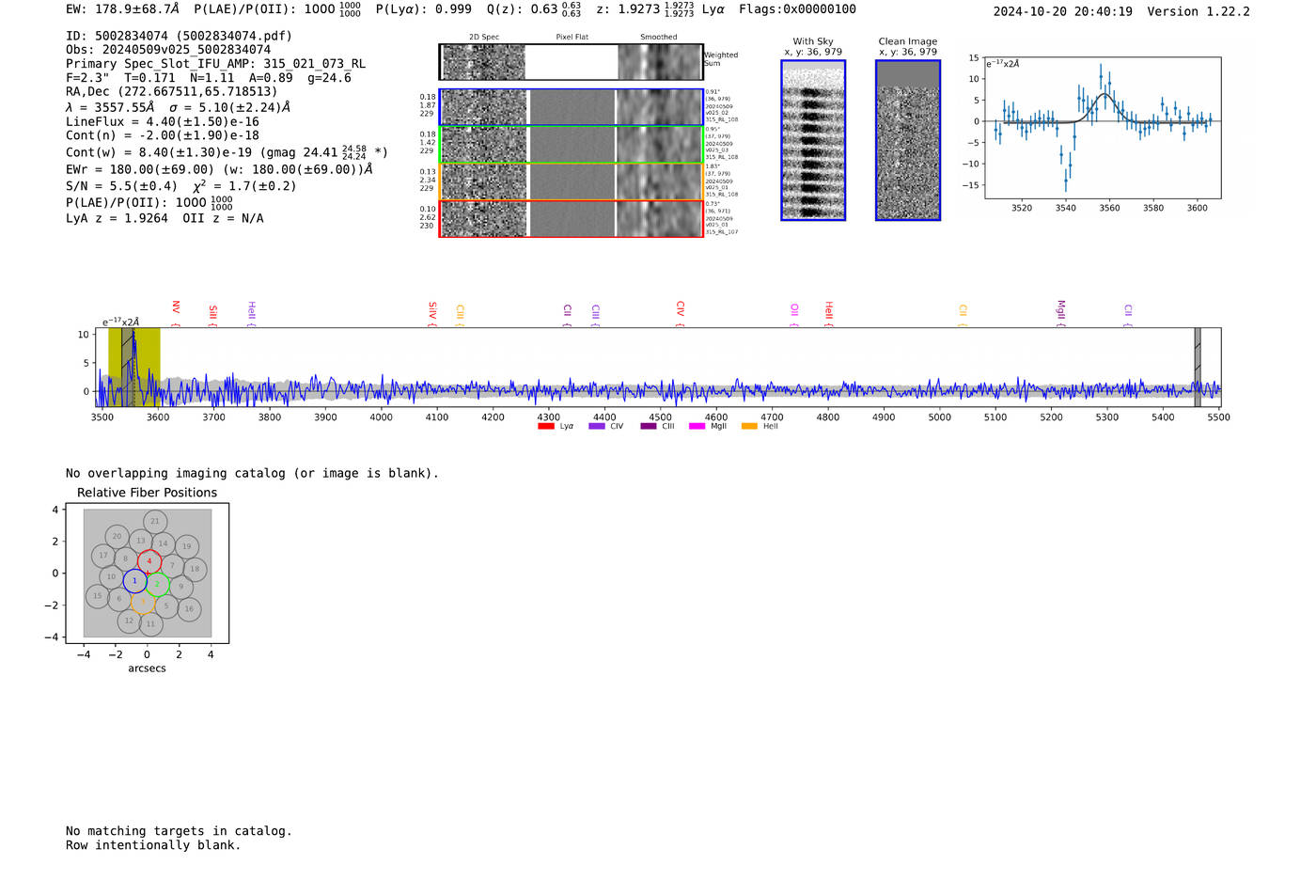Select gray fiber circle 20
This screenshot has width=1316, height=896.
click(x=117, y=537)
